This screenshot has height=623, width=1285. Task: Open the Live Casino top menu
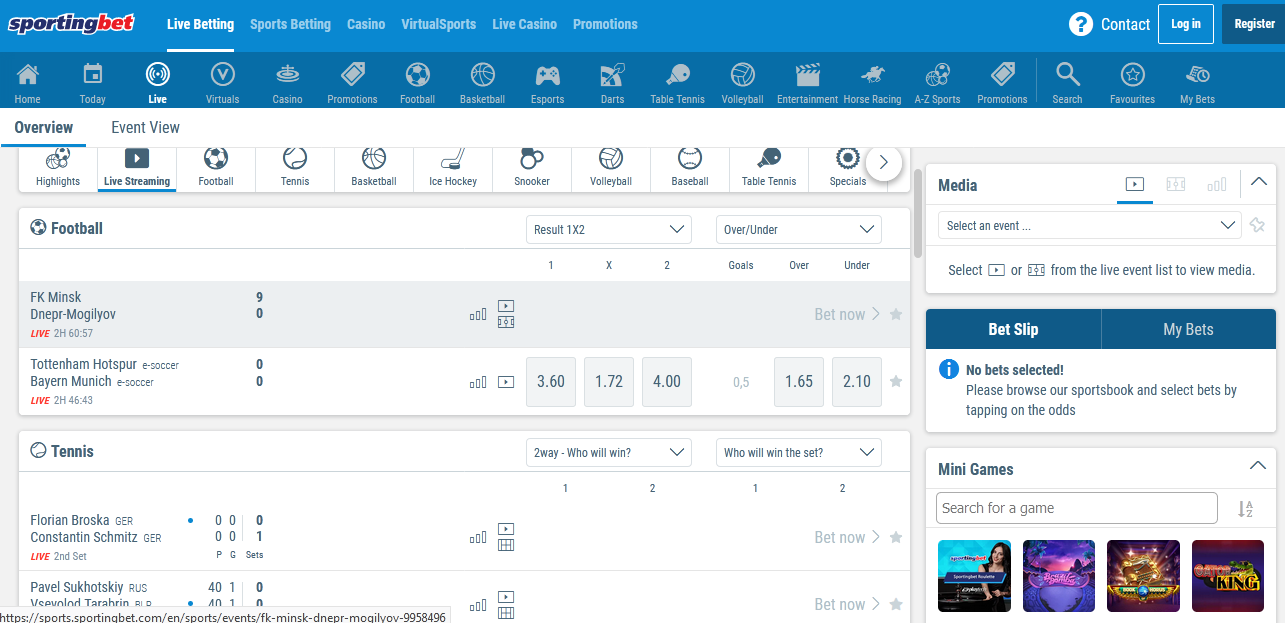pyautogui.click(x=524, y=24)
